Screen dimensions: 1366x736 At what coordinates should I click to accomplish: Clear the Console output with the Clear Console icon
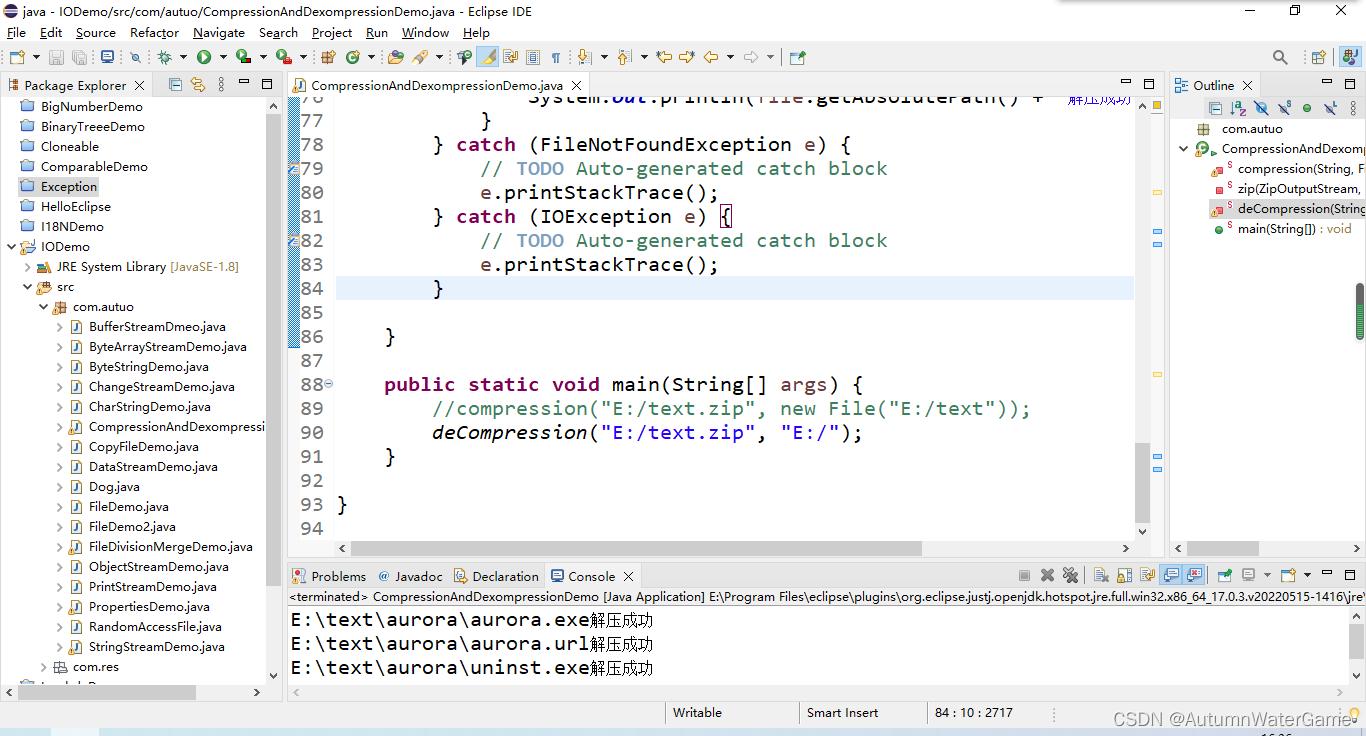click(x=1100, y=575)
